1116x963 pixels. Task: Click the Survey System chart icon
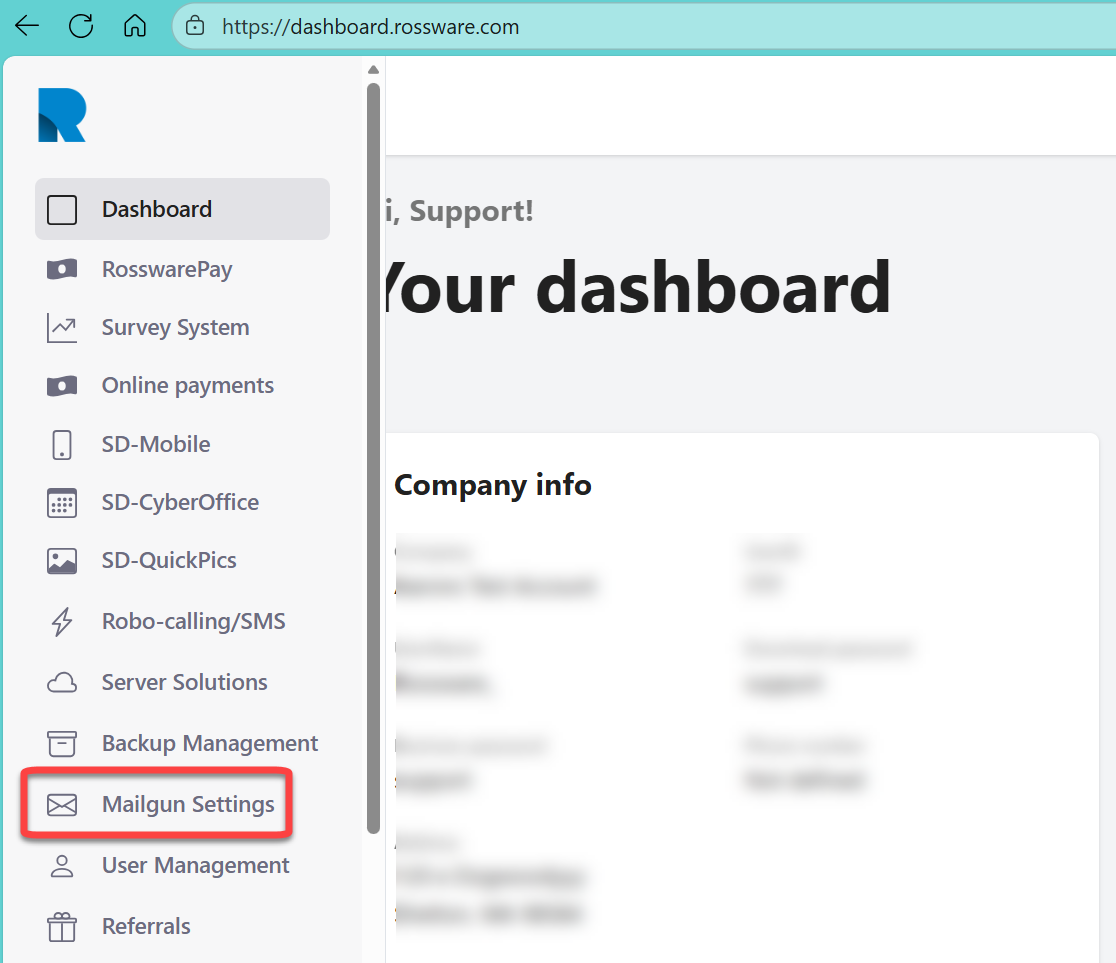(x=62, y=328)
